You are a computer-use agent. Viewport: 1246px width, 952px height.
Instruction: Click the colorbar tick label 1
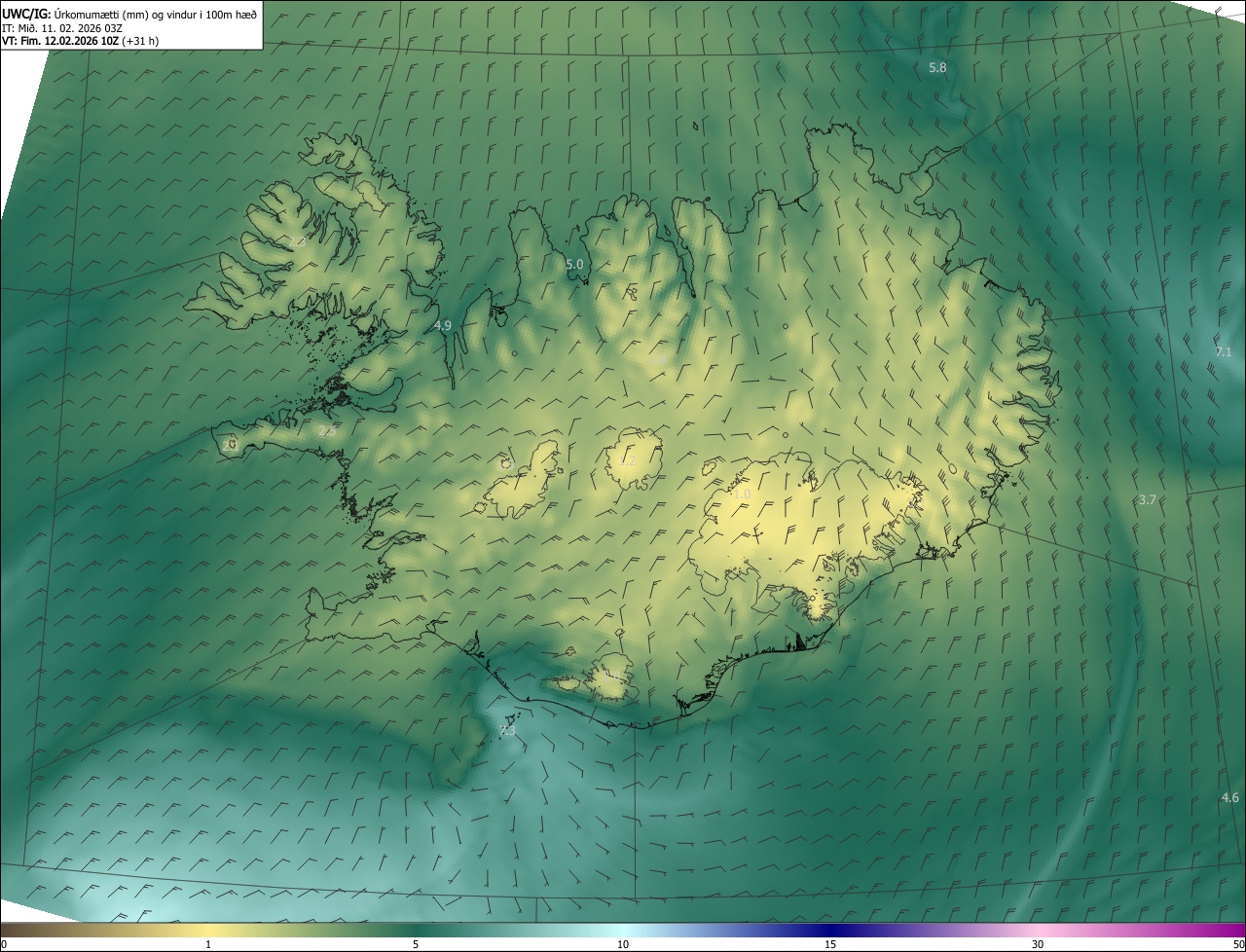pos(208,944)
